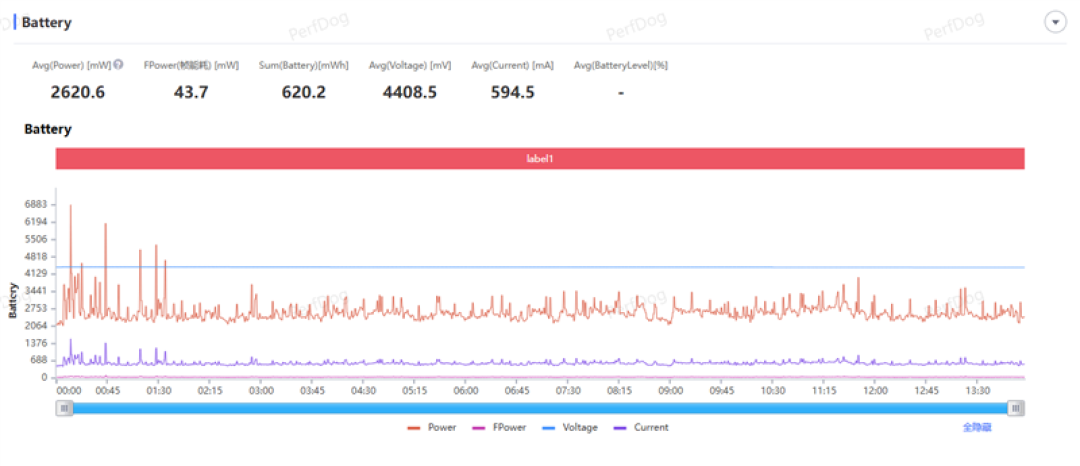Click the Avg(Voltage) value 4408.5
The height and width of the screenshot is (466, 1080).
click(x=410, y=92)
